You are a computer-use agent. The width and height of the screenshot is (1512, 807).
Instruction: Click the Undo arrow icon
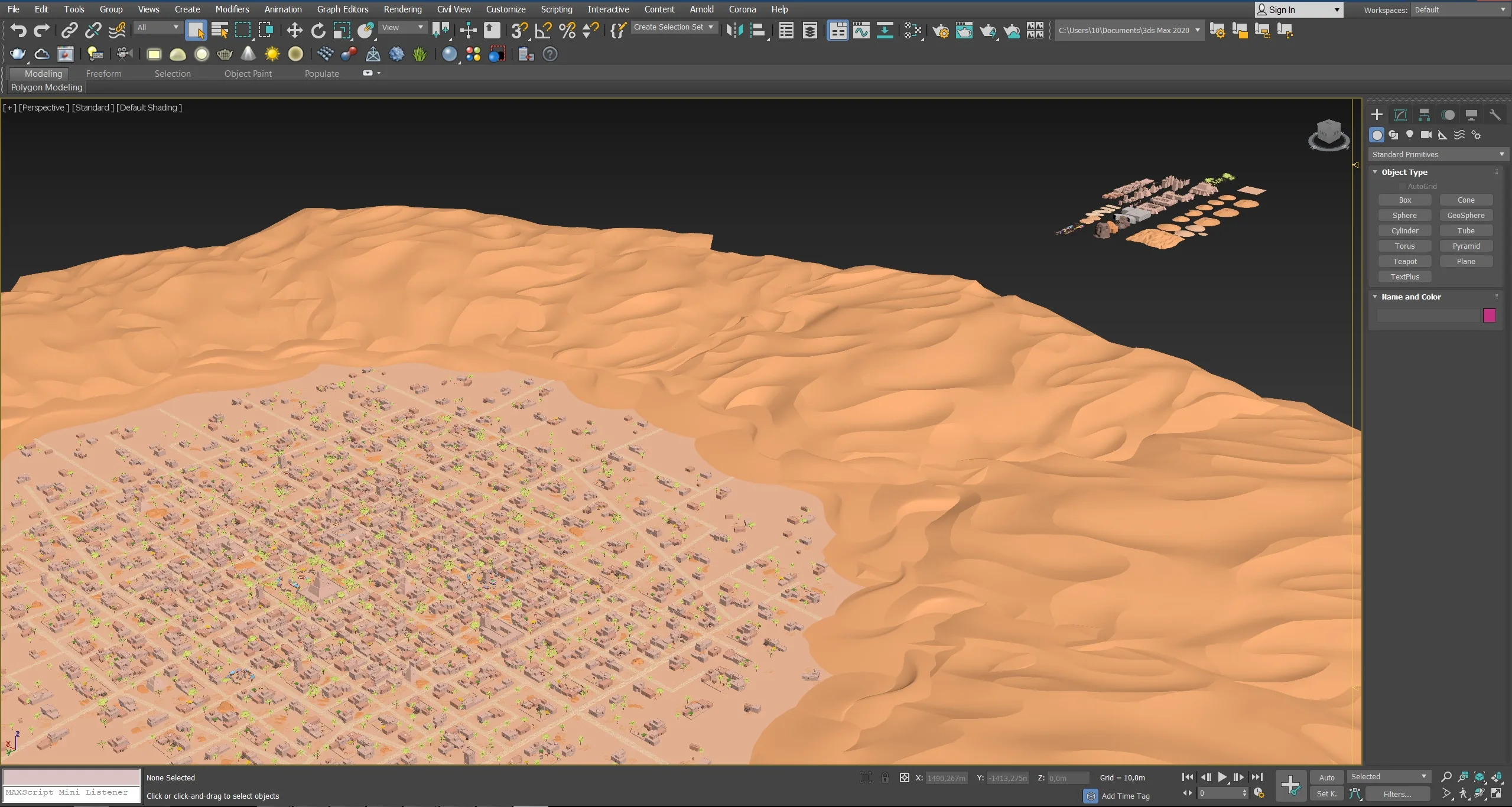click(x=18, y=30)
